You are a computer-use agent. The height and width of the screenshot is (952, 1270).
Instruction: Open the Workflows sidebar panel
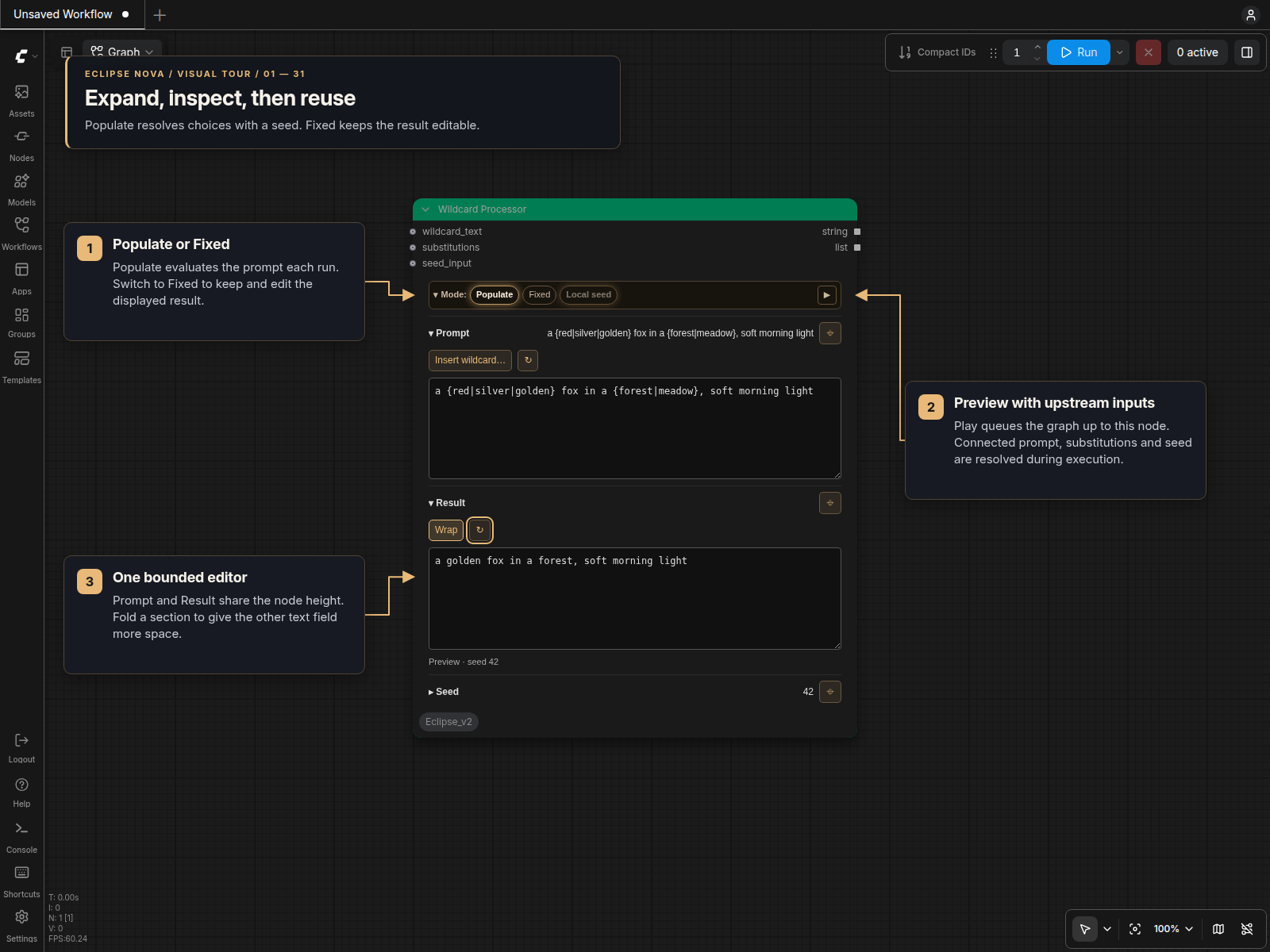21,234
